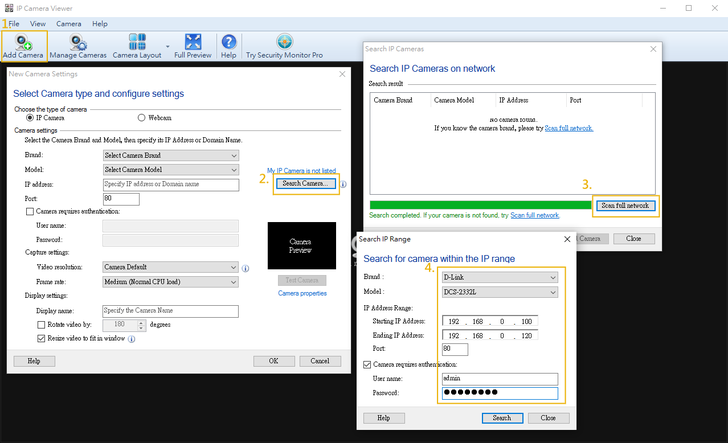
Task: Click My IP Camera is not listed link
Action: [x=301, y=171]
